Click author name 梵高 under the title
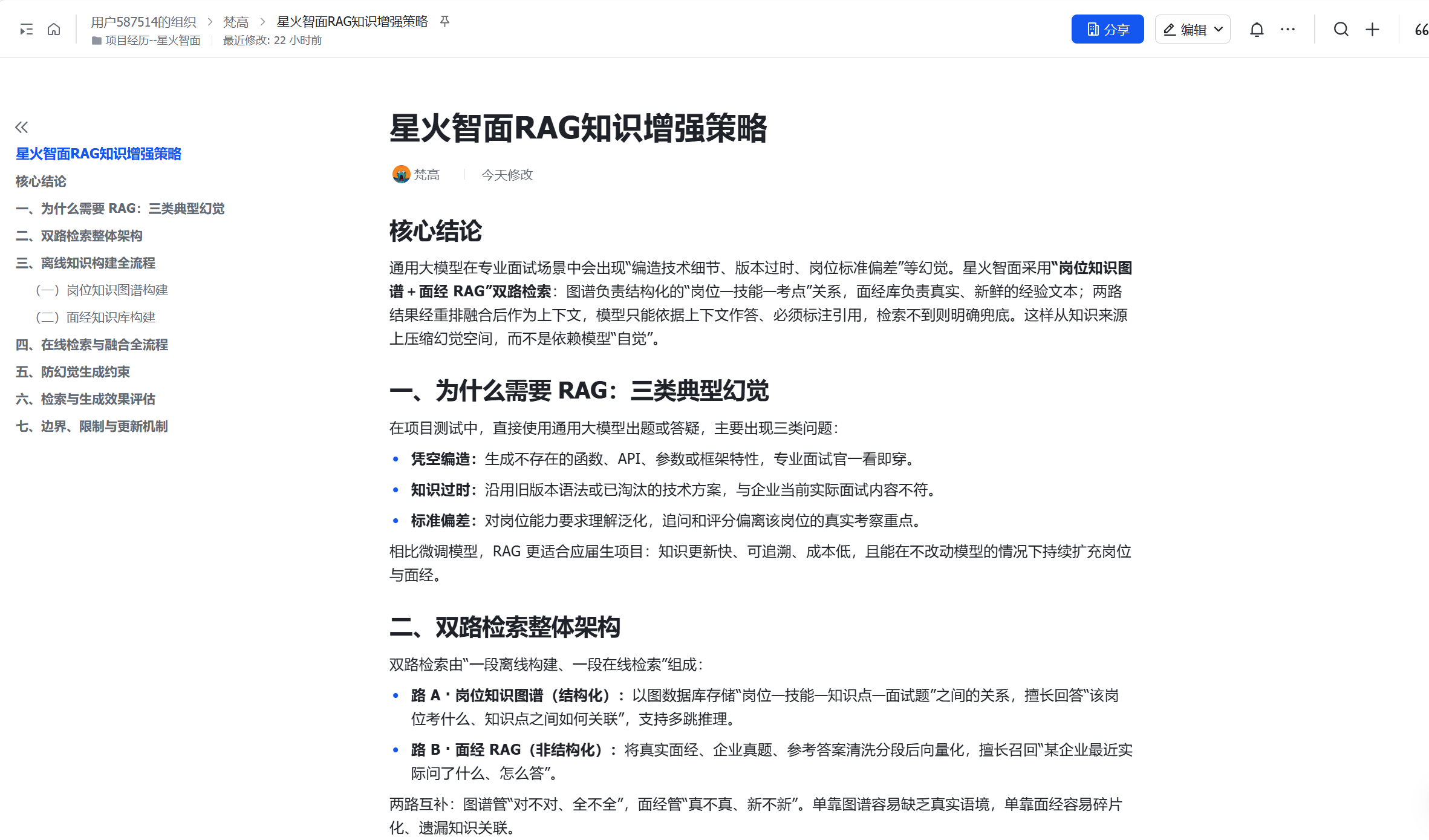 click(x=426, y=175)
